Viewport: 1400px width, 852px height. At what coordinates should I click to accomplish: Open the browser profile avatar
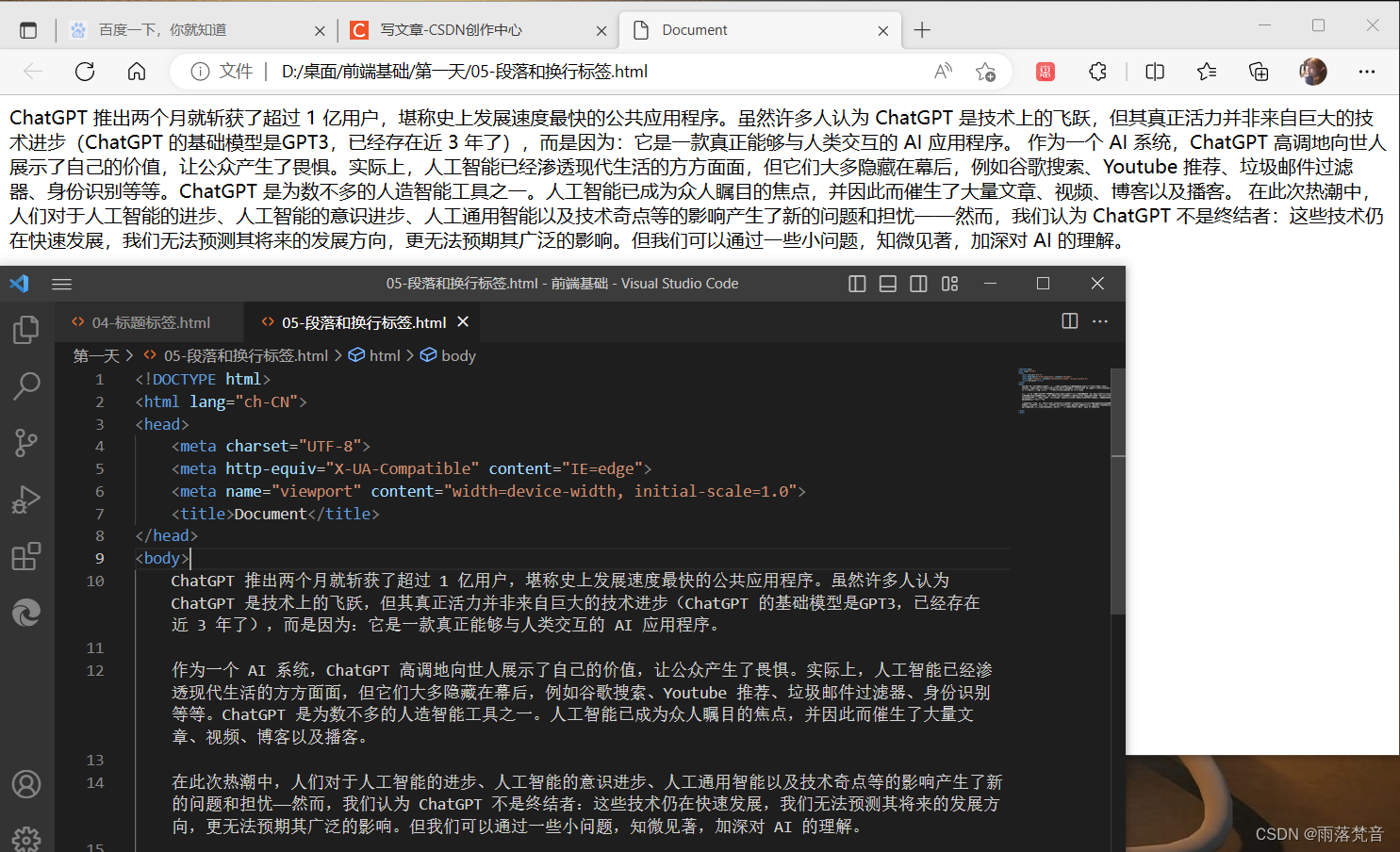[1313, 72]
